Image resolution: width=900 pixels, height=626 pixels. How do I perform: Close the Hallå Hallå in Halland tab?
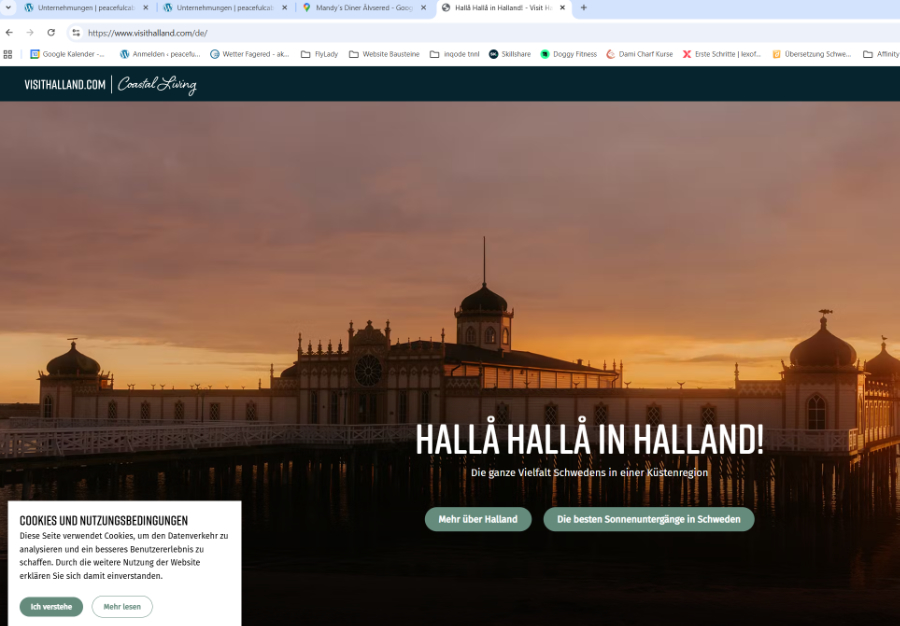(562, 8)
